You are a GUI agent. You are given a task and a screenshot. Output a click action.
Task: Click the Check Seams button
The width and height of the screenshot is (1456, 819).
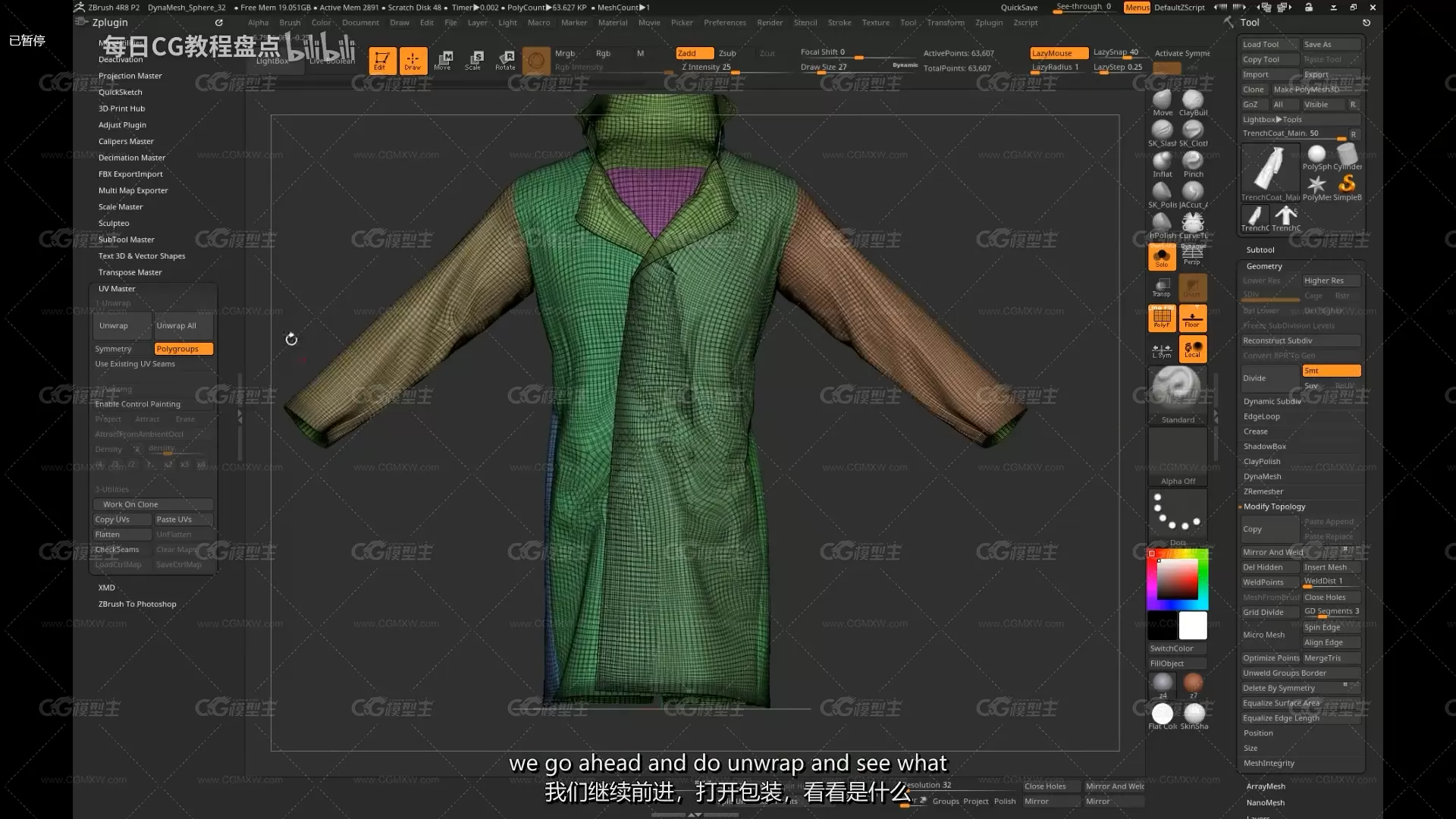pos(118,548)
